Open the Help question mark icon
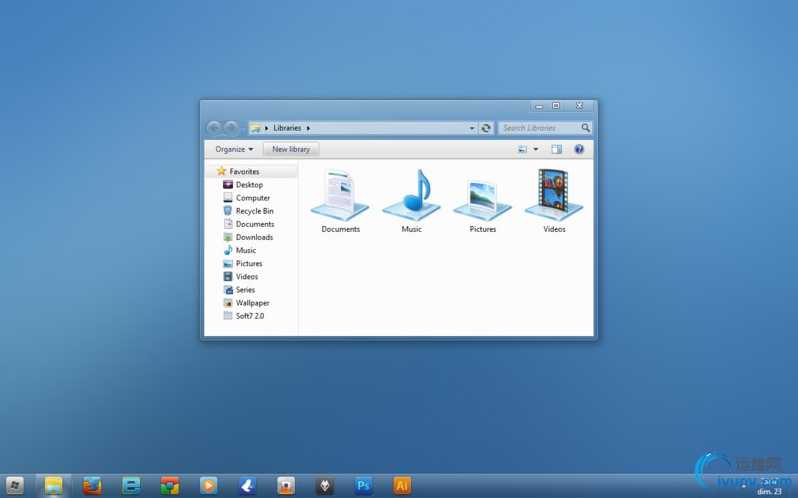 coord(579,149)
